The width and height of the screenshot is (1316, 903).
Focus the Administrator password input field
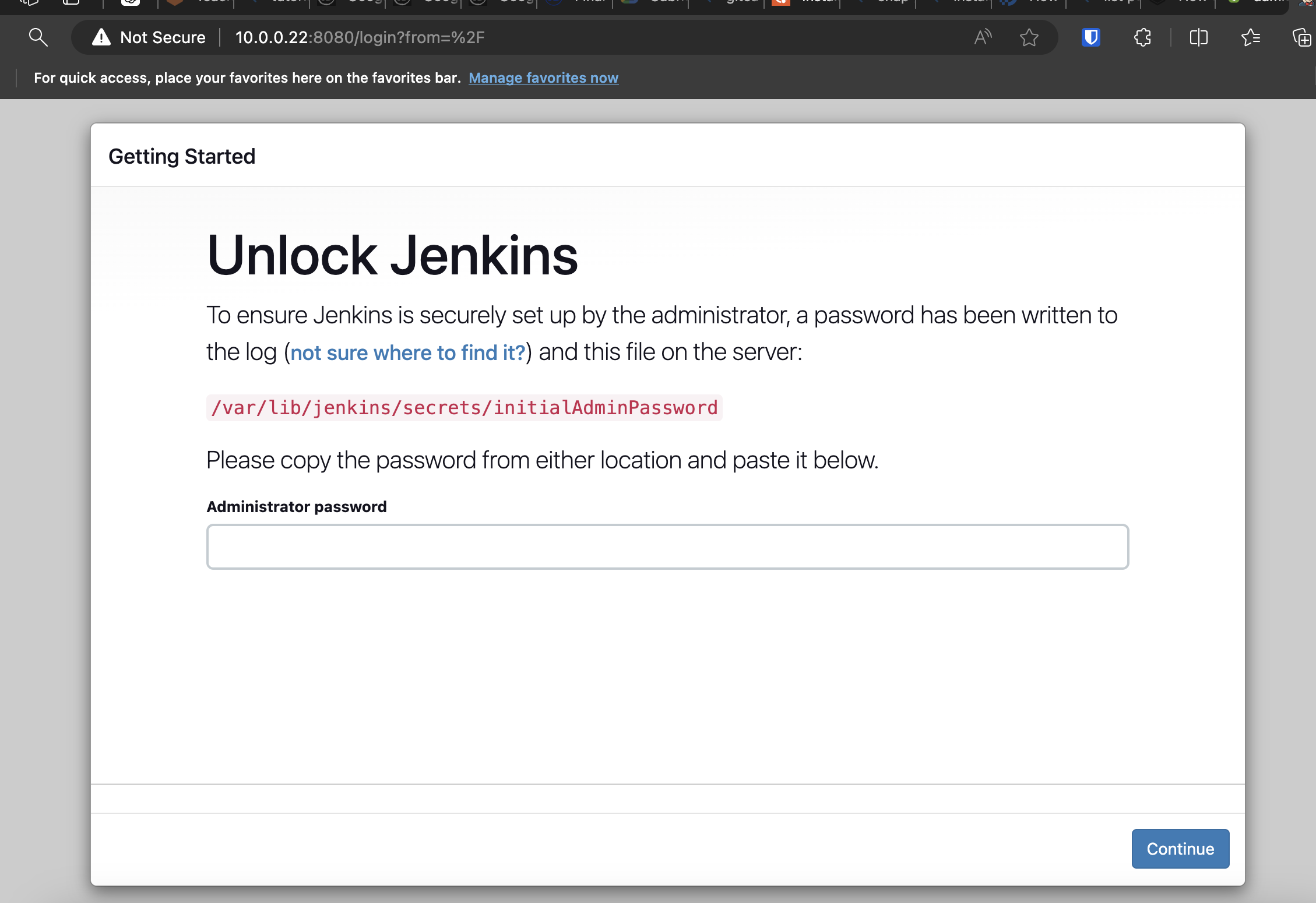point(667,546)
